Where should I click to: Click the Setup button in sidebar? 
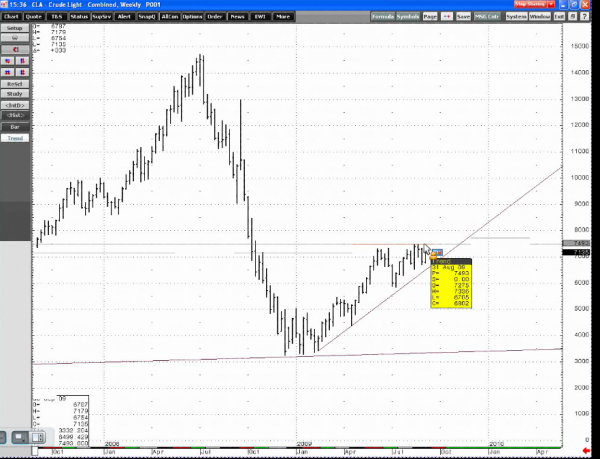tap(15, 29)
